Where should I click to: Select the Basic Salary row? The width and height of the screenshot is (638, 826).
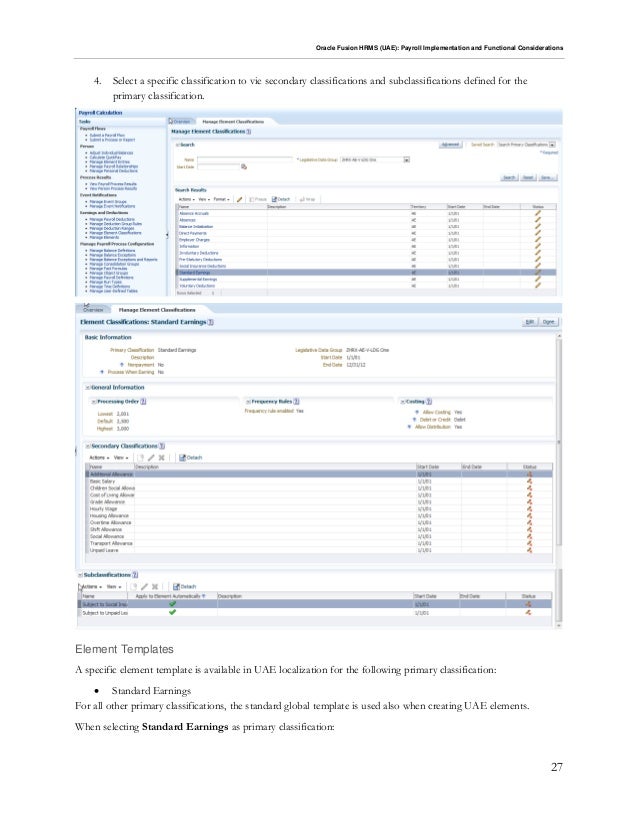319,481
